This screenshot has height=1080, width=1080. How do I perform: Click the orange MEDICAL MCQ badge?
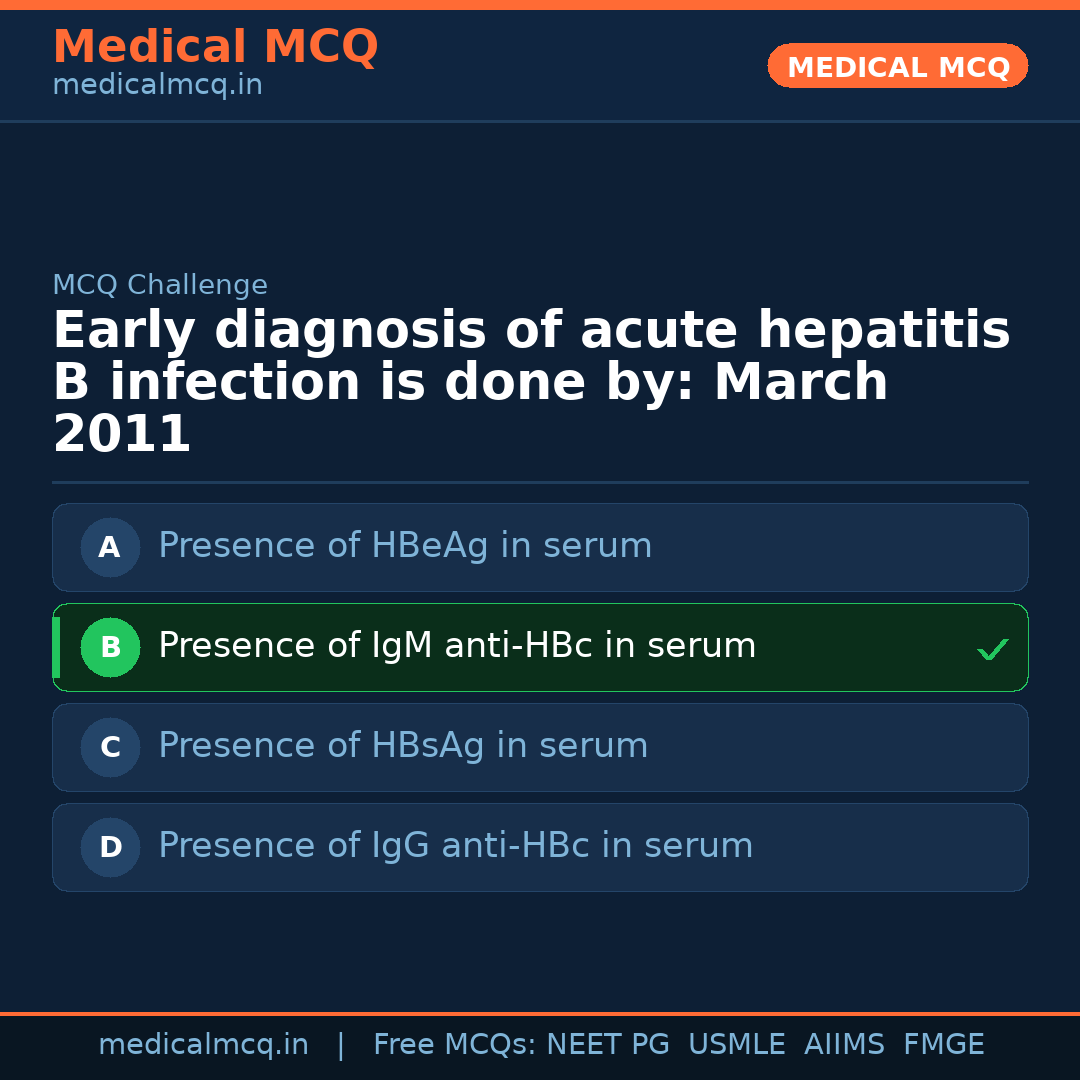(897, 66)
